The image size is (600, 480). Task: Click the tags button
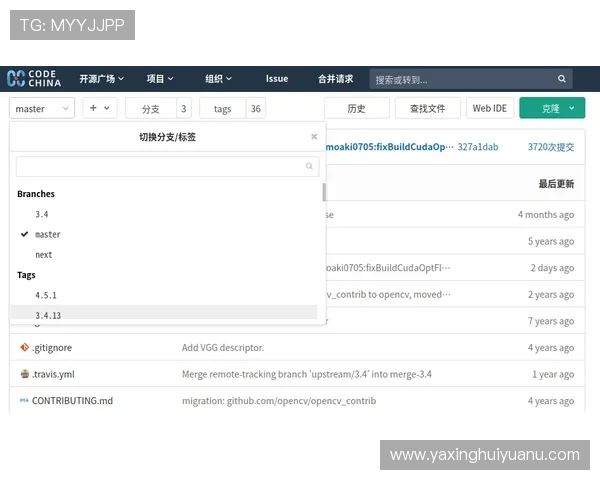pyautogui.click(x=222, y=109)
